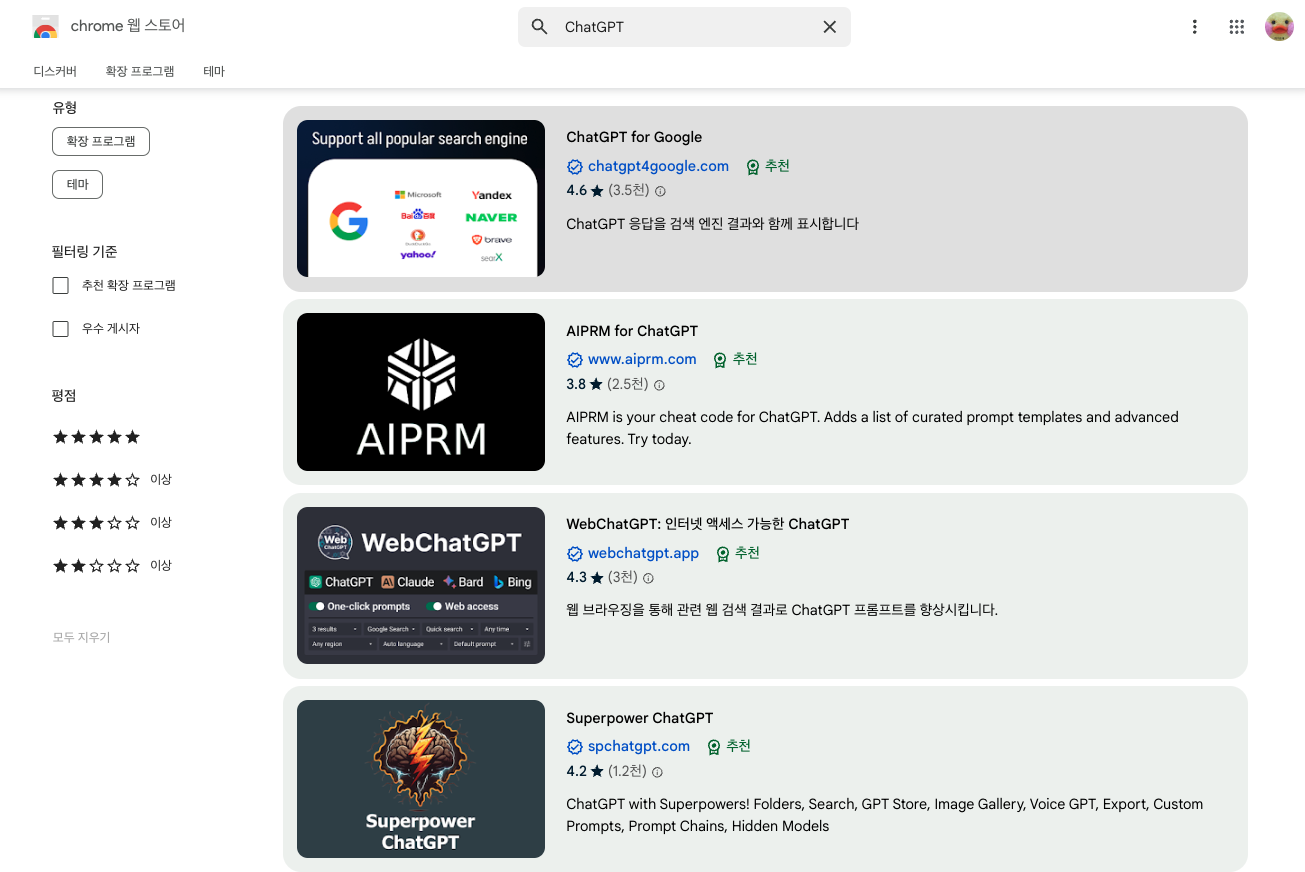Click the 'chrome 웹 스토어' title text
The width and height of the screenshot is (1305, 872).
(x=128, y=26)
